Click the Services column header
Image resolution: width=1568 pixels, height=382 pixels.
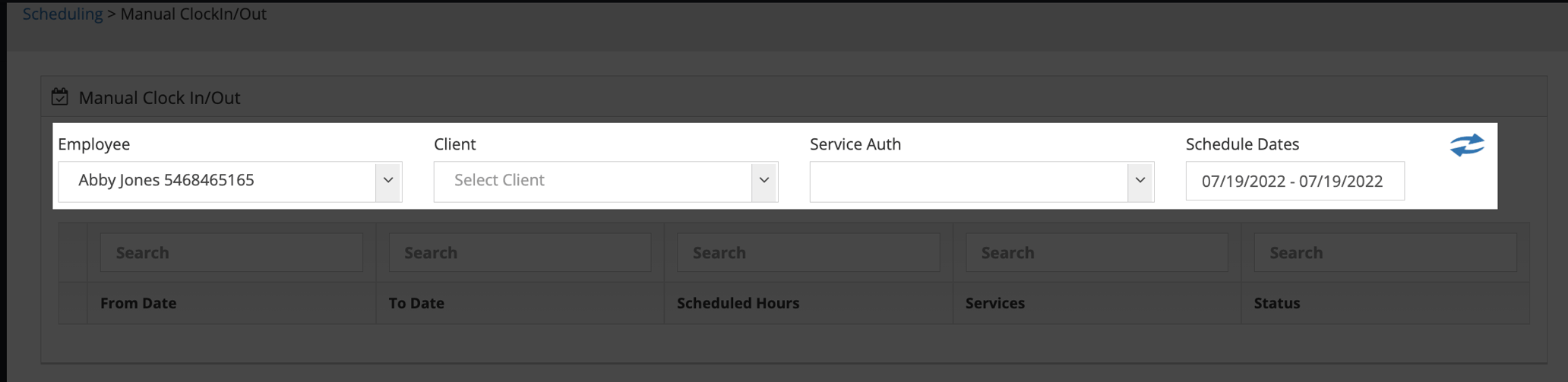tap(994, 303)
